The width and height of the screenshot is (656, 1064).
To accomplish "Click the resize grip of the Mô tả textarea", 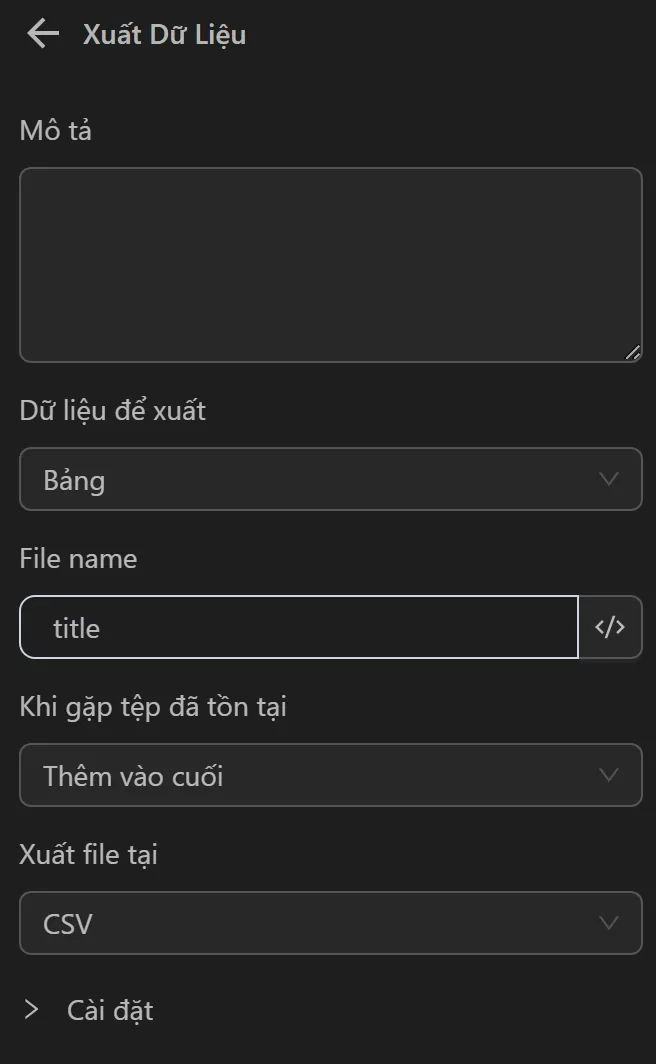I will [x=634, y=351].
